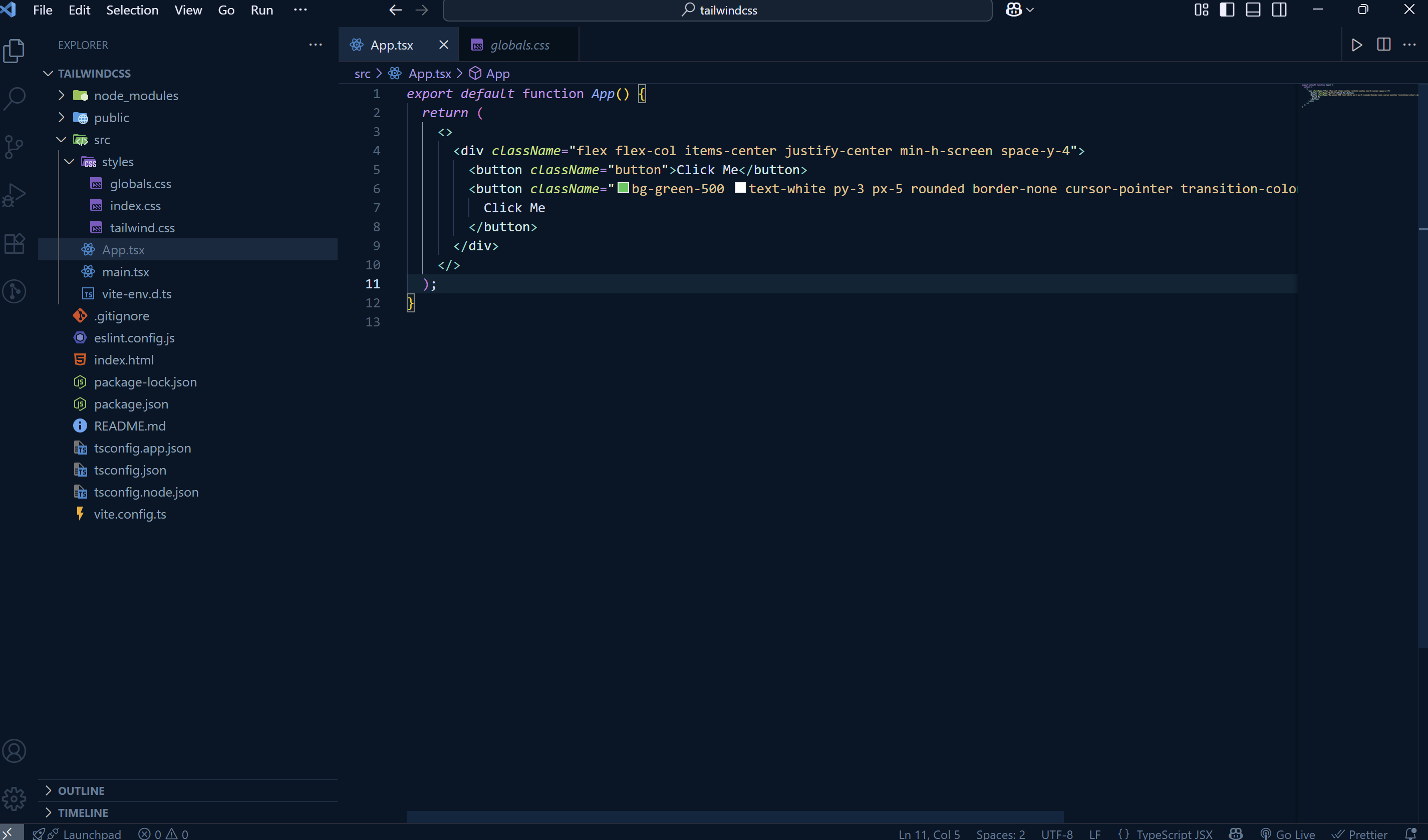Viewport: 1428px width, 840px height.
Task: Collapse the TAILWINDCSS root folder
Action: 48,73
